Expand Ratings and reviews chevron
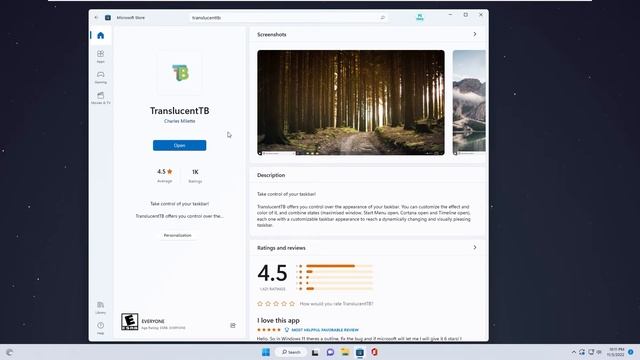Image resolution: width=640 pixels, height=360 pixels. point(475,247)
